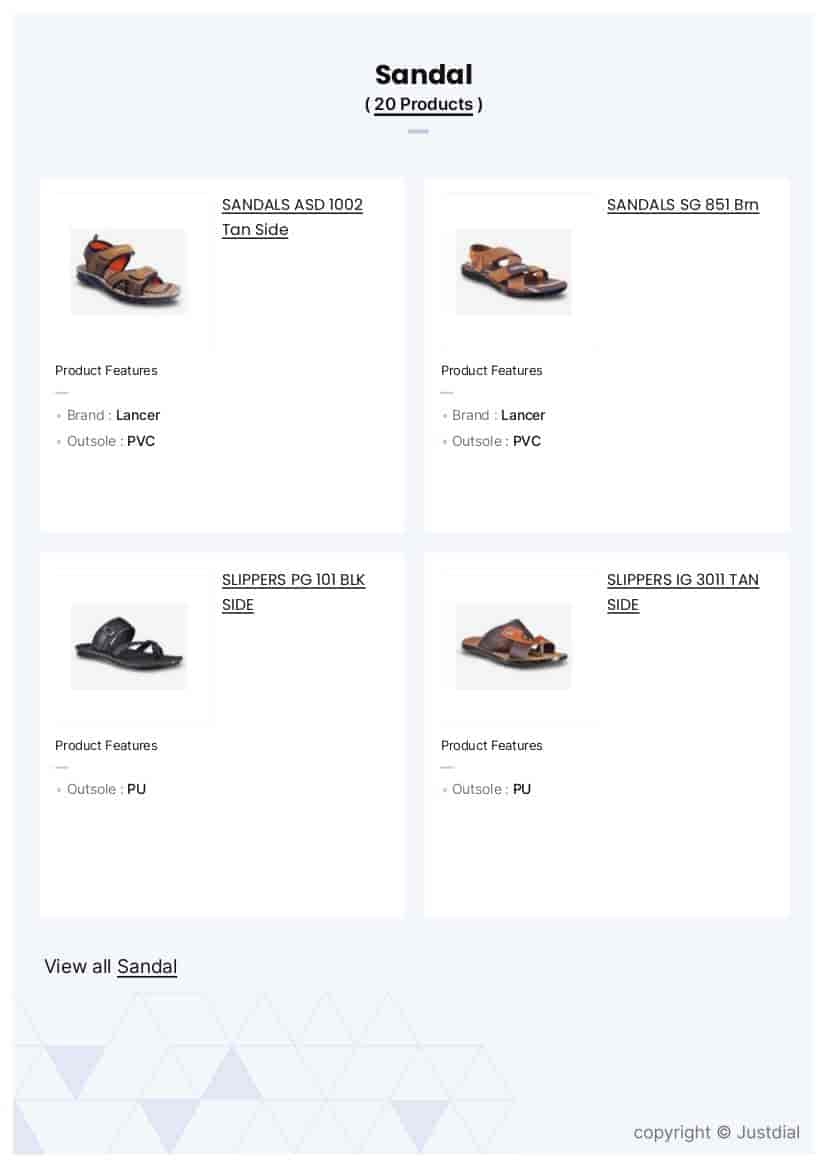Click the PVC outsole value for SG 851
Image resolution: width=827 pixels, height=1170 pixels.
coord(526,441)
